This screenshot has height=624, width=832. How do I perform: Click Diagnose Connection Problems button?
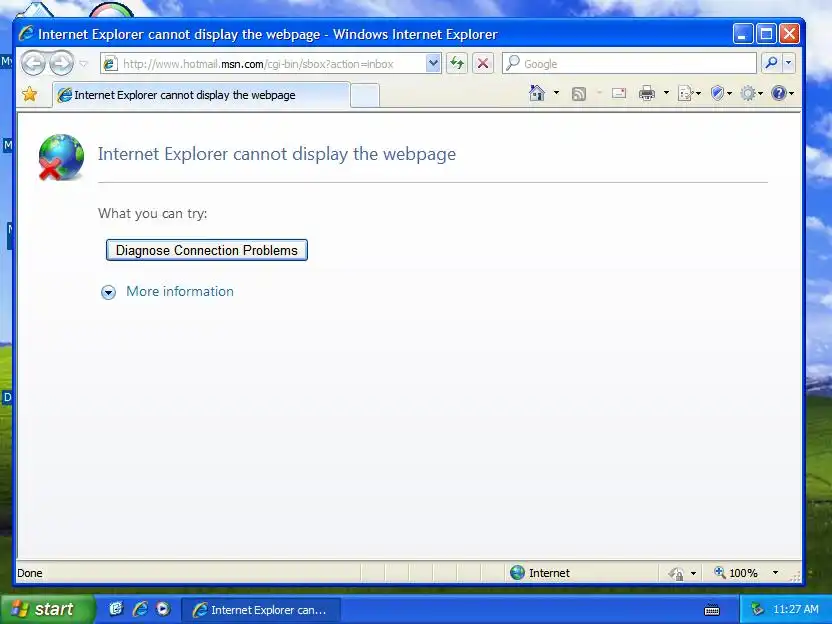pyautogui.click(x=207, y=250)
